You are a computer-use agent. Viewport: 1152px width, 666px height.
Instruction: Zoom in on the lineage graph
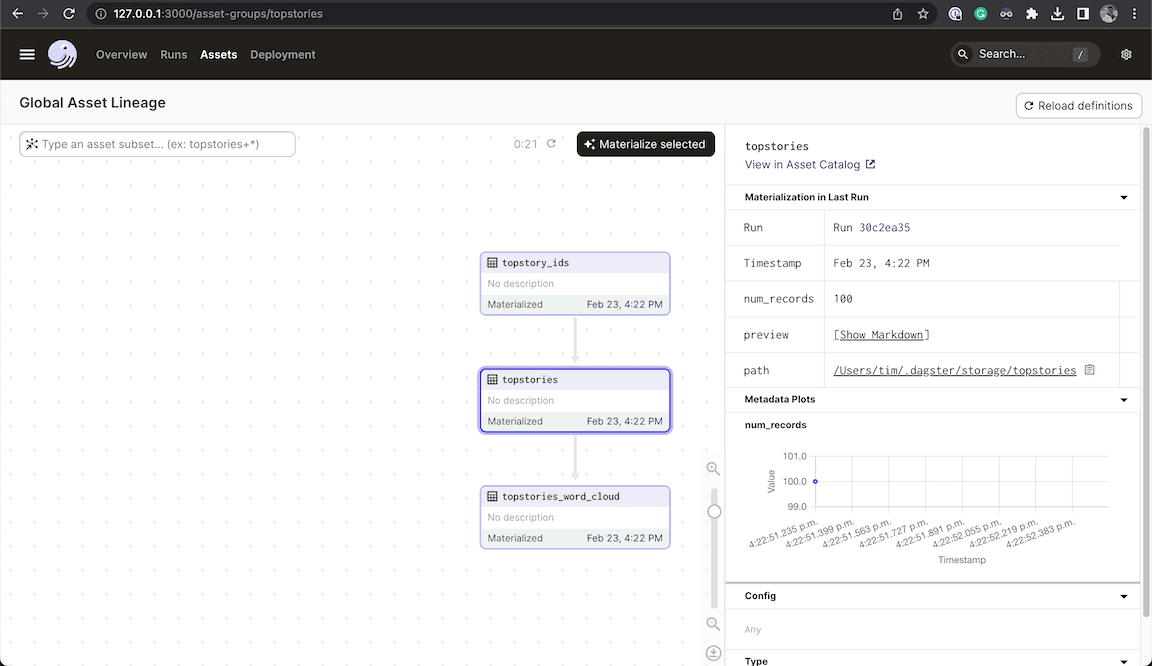coord(712,468)
